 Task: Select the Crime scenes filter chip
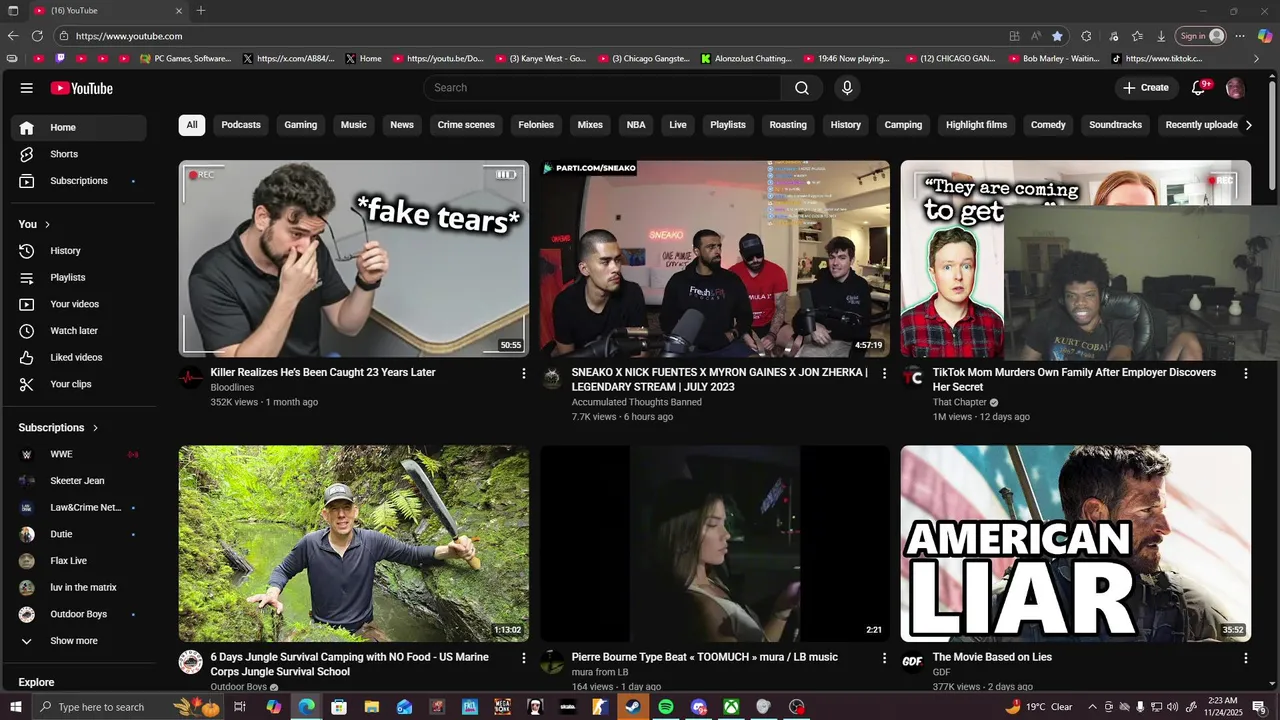(466, 125)
